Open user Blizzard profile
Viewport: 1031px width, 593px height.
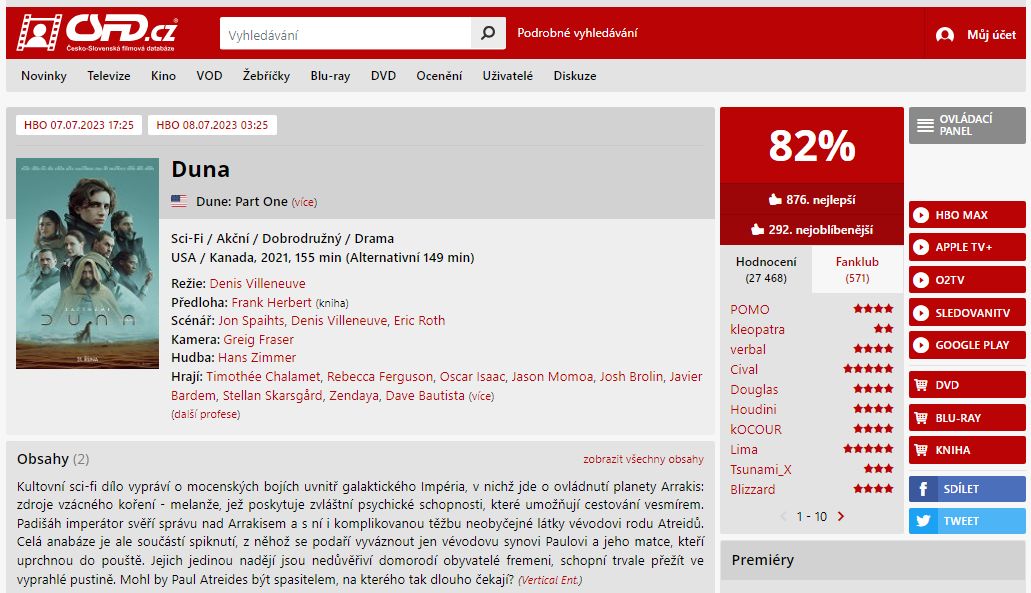coord(752,490)
